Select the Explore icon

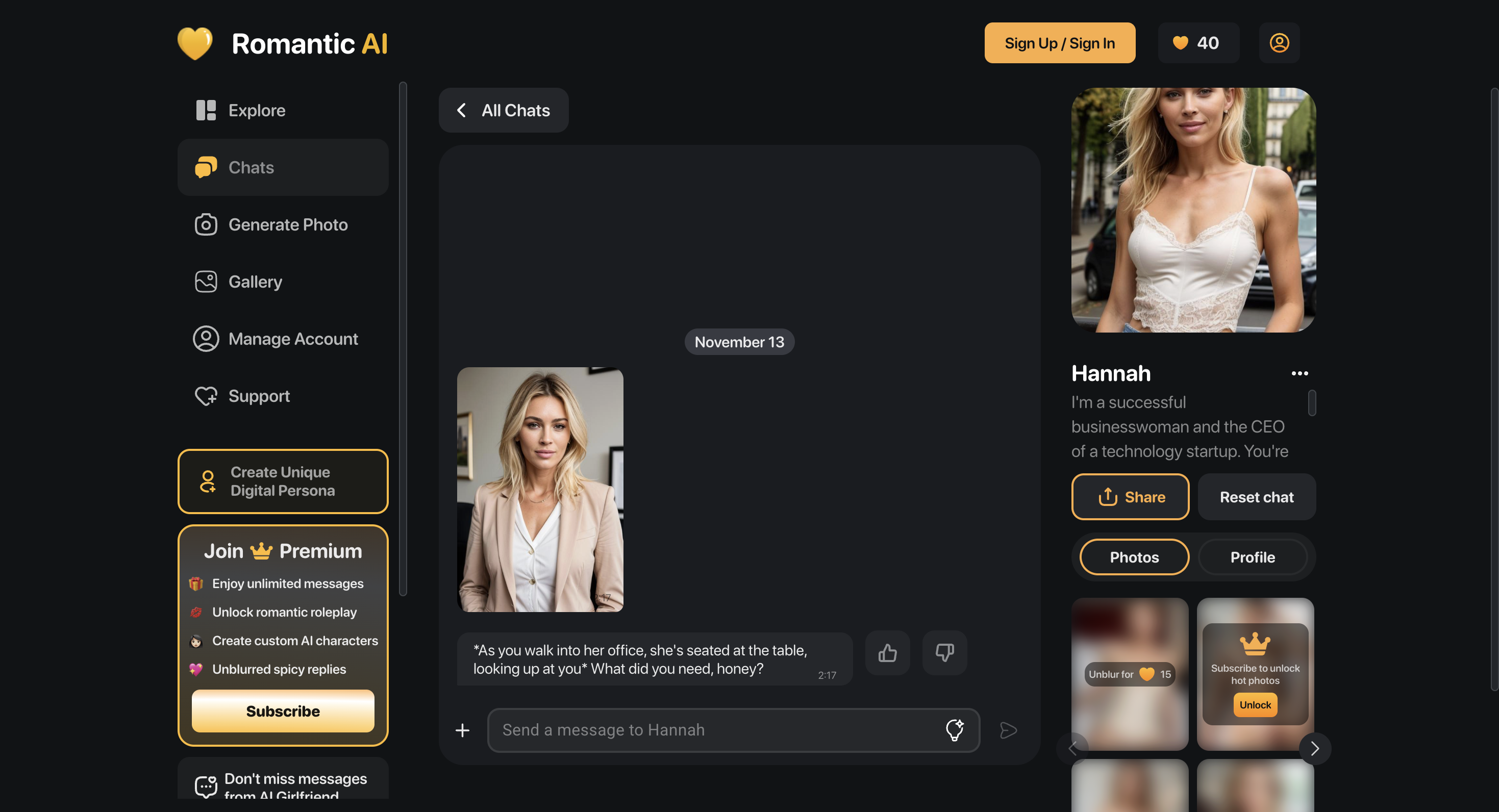206,110
